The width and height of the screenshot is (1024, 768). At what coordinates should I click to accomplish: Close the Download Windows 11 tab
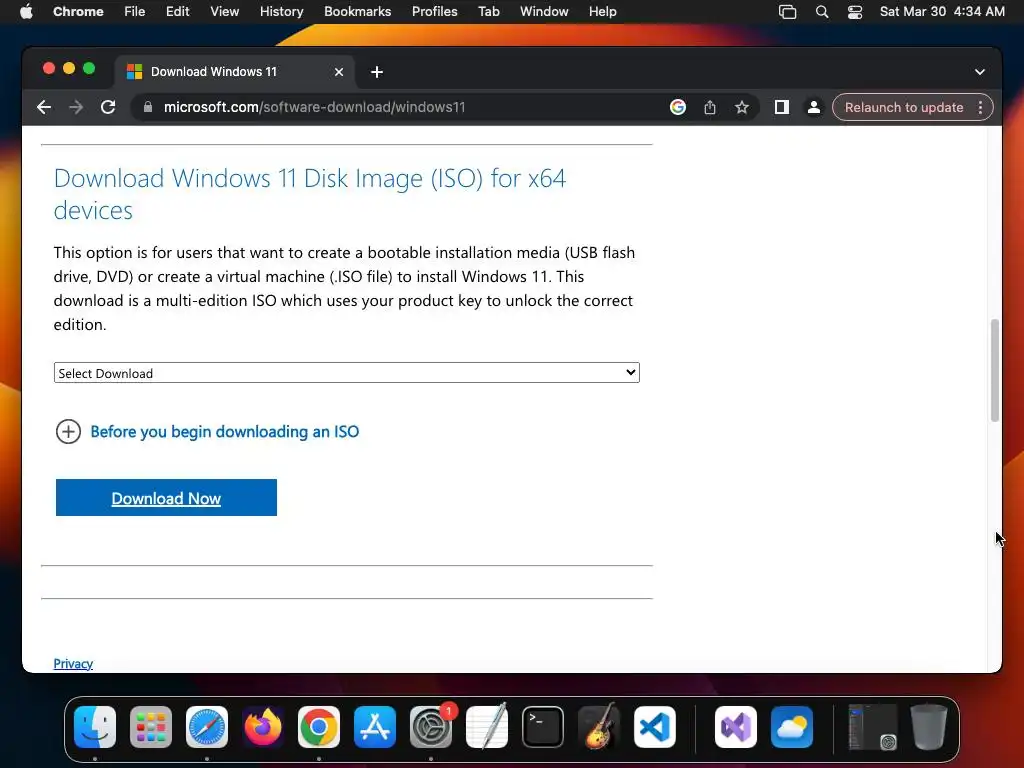coord(339,72)
